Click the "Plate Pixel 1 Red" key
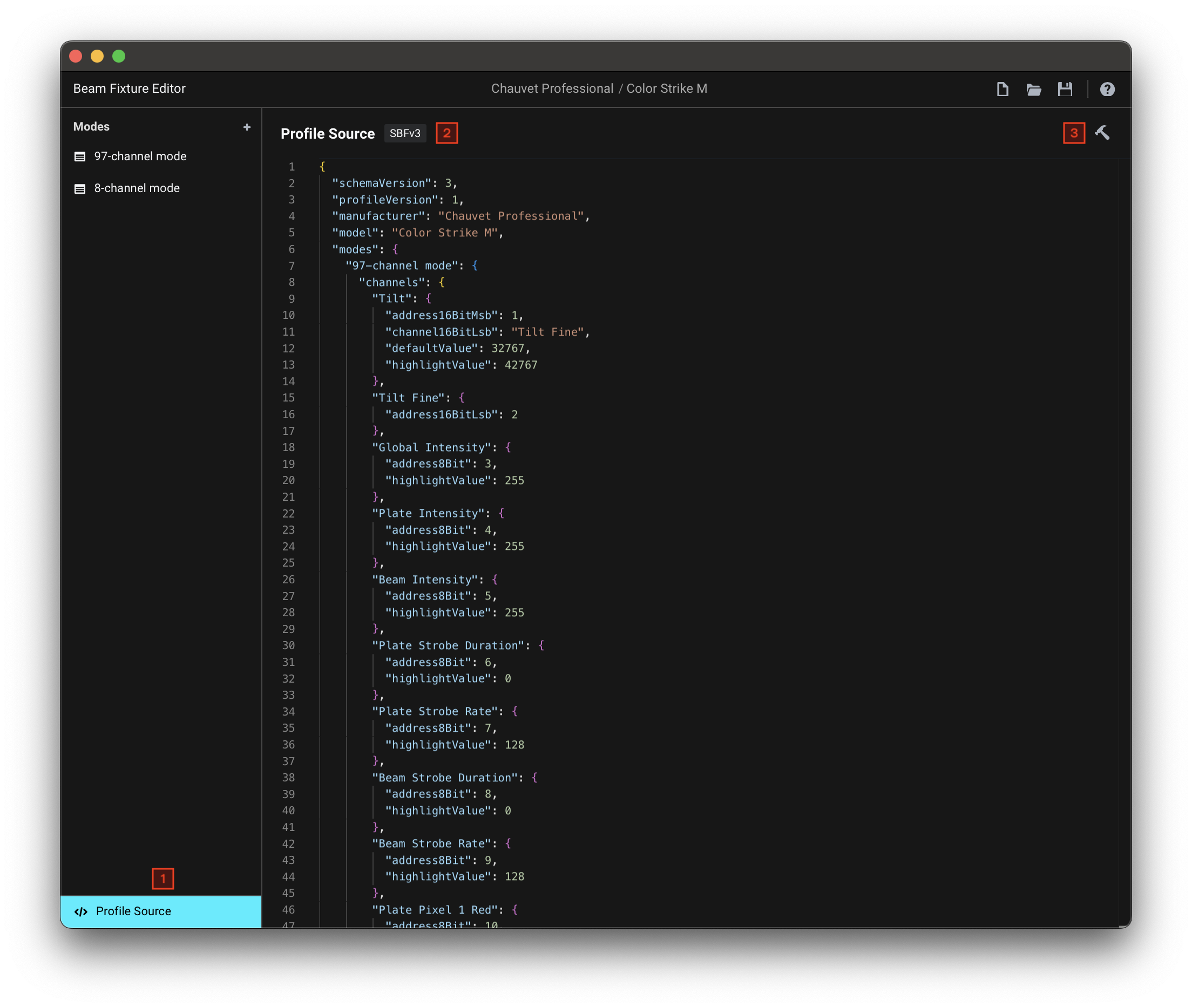This screenshot has width=1192, height=1008. pyautogui.click(x=435, y=910)
